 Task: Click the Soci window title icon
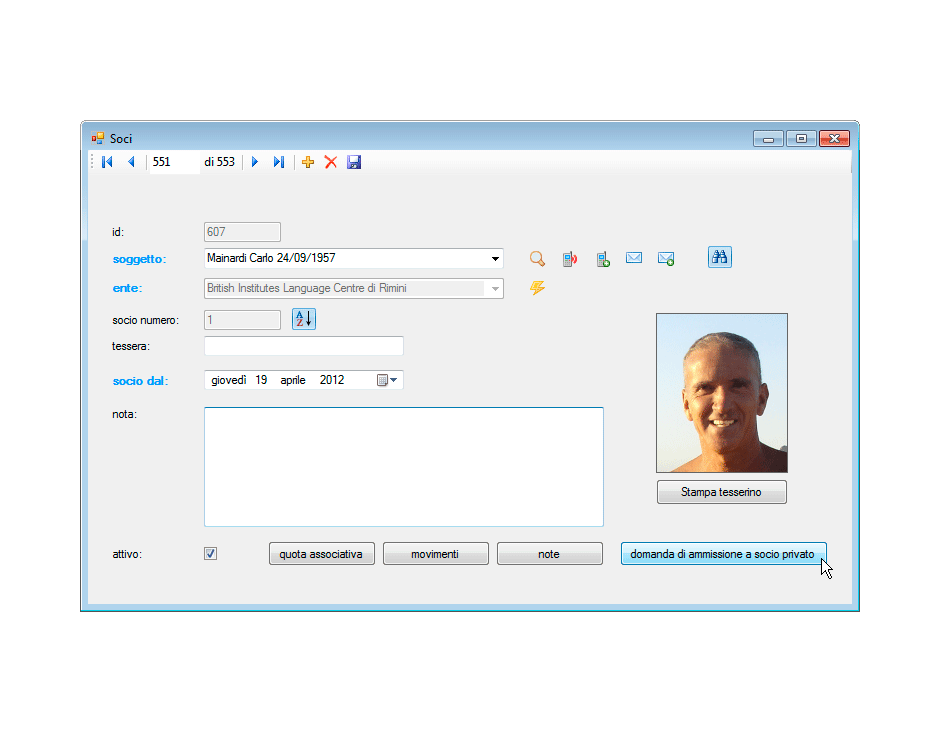coord(98,138)
